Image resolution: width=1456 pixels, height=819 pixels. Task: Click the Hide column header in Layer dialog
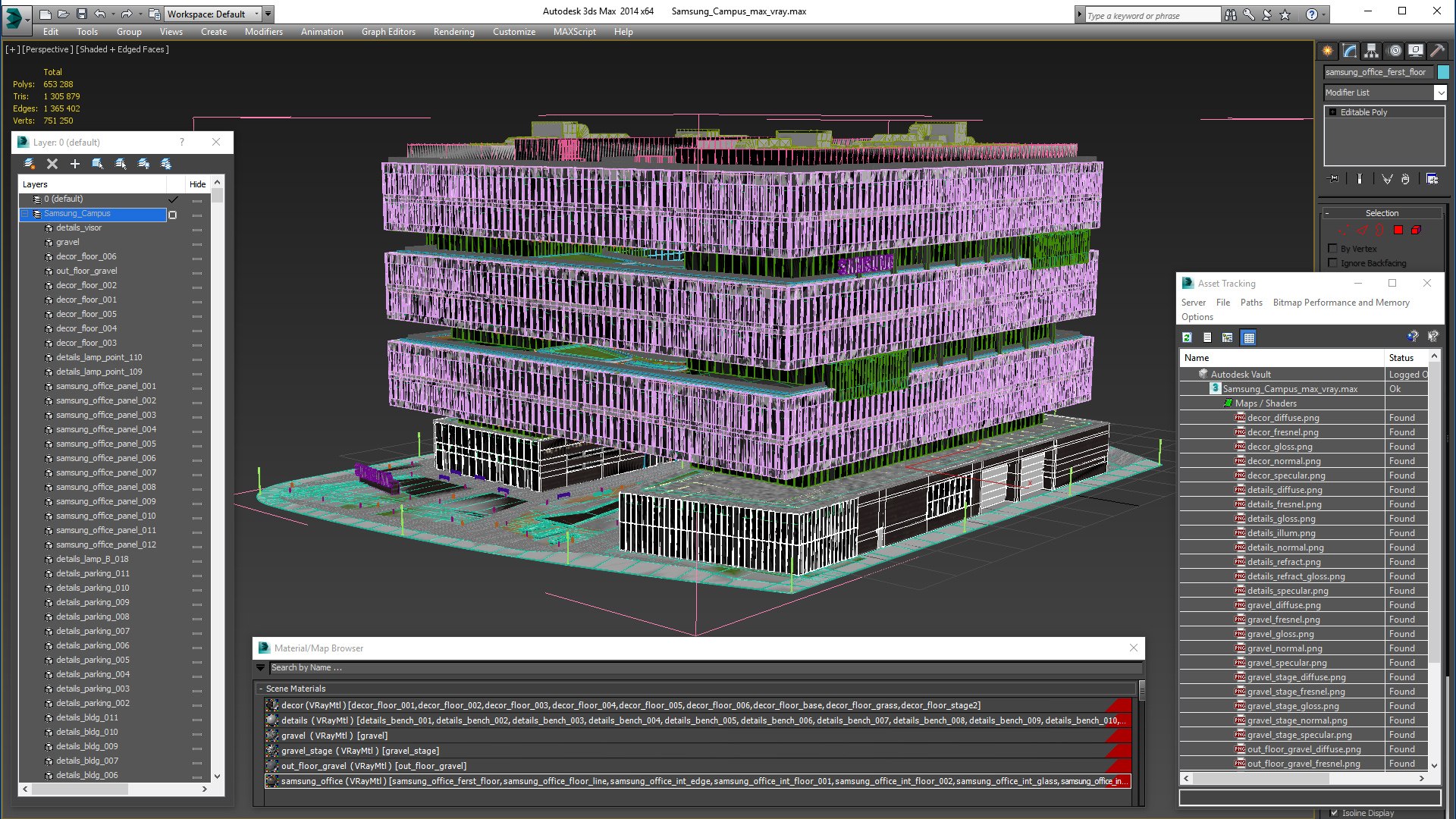[x=197, y=184]
